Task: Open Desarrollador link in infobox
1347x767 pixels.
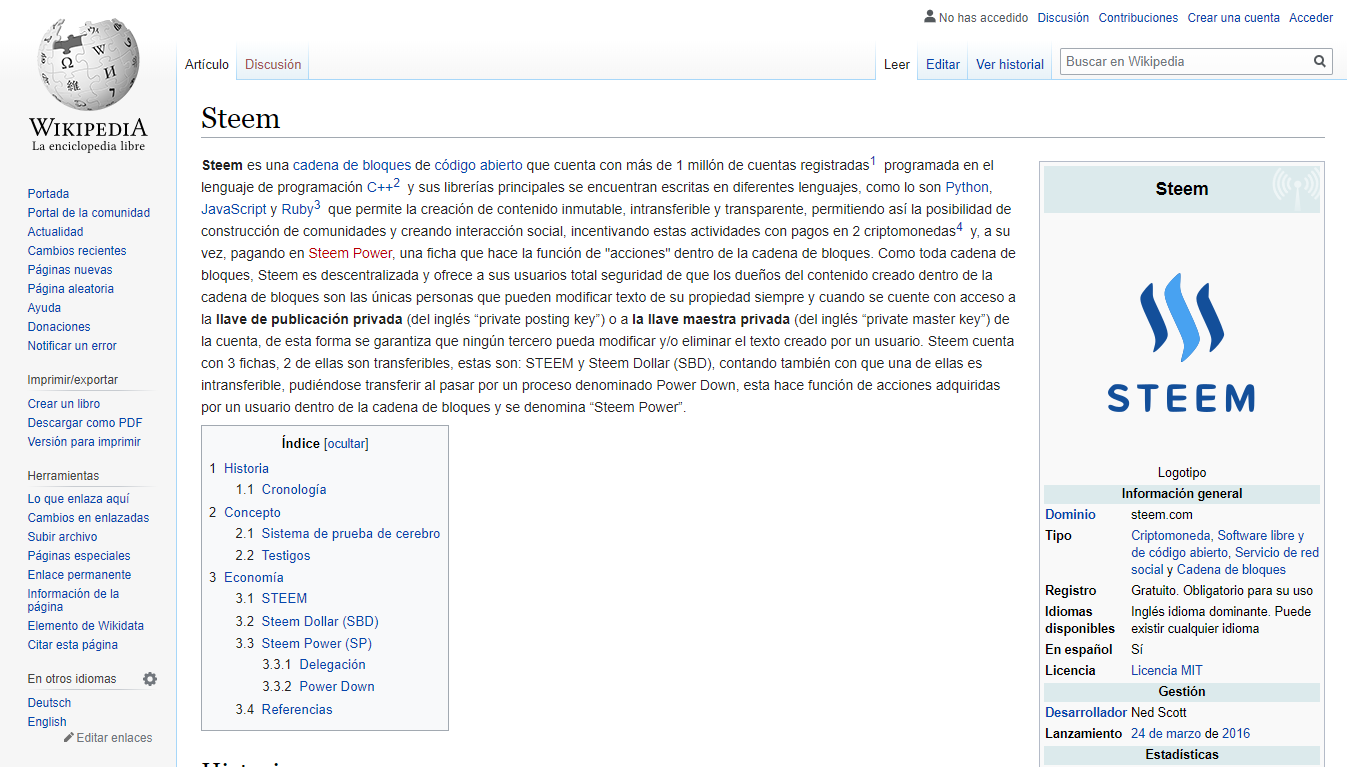Action: [1086, 713]
